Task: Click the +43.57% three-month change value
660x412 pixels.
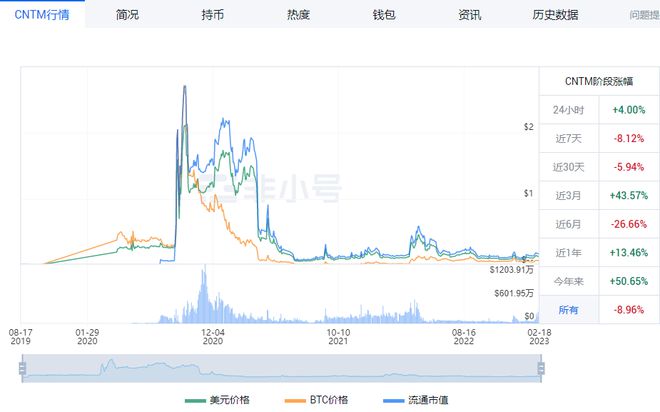Action: 629,196
